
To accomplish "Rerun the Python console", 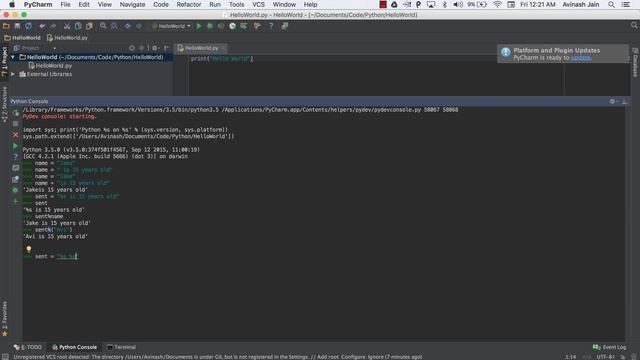I will click(x=16, y=113).
